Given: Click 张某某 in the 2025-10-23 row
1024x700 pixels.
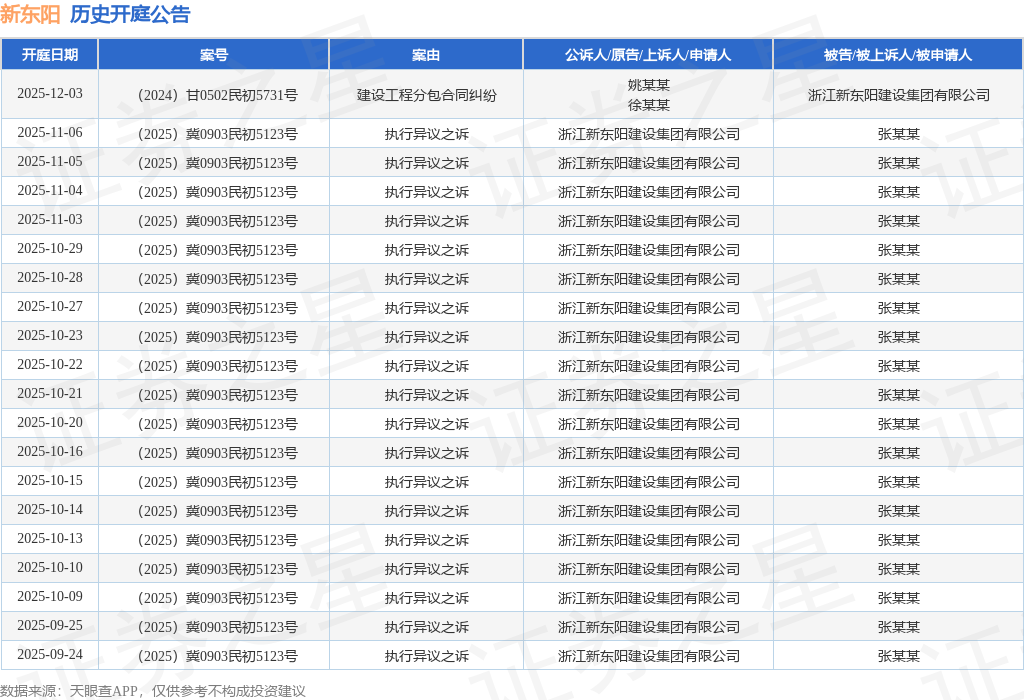Looking at the screenshot, I should [x=899, y=337].
